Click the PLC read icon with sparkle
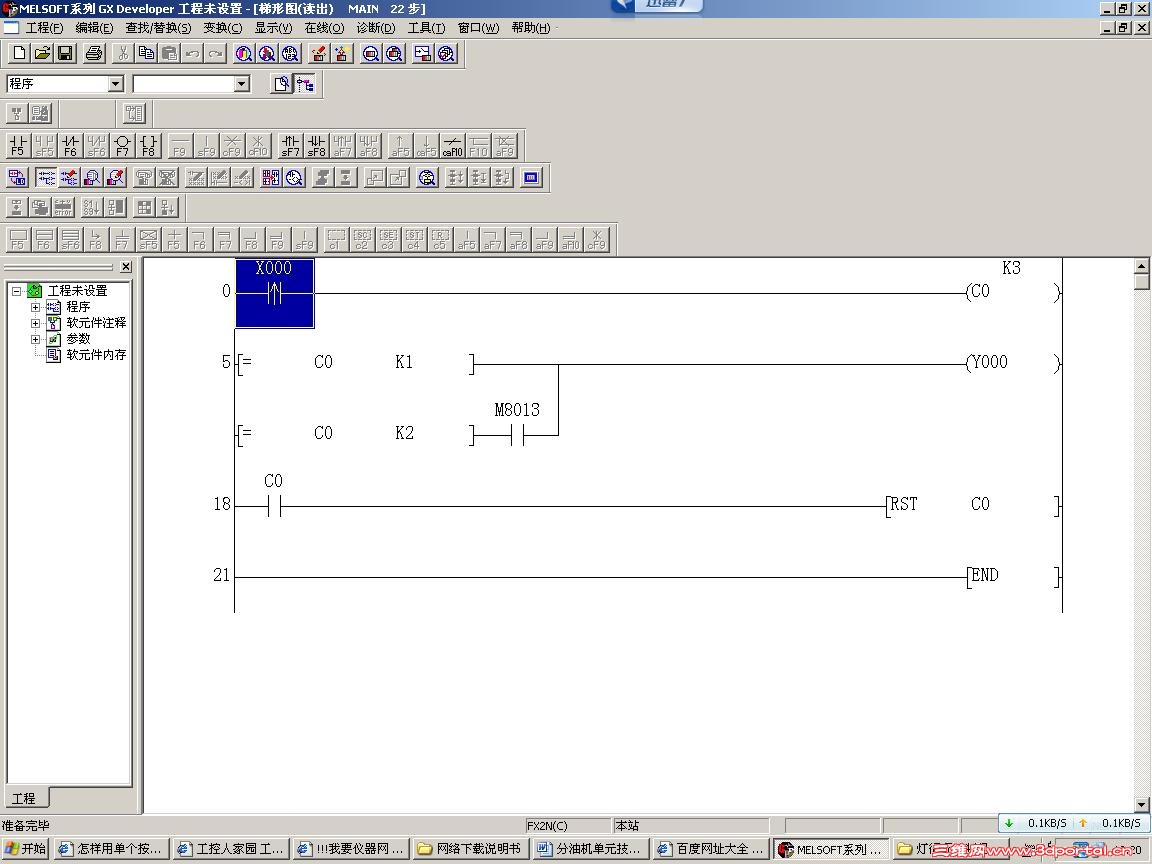This screenshot has width=1152, height=864. point(341,54)
